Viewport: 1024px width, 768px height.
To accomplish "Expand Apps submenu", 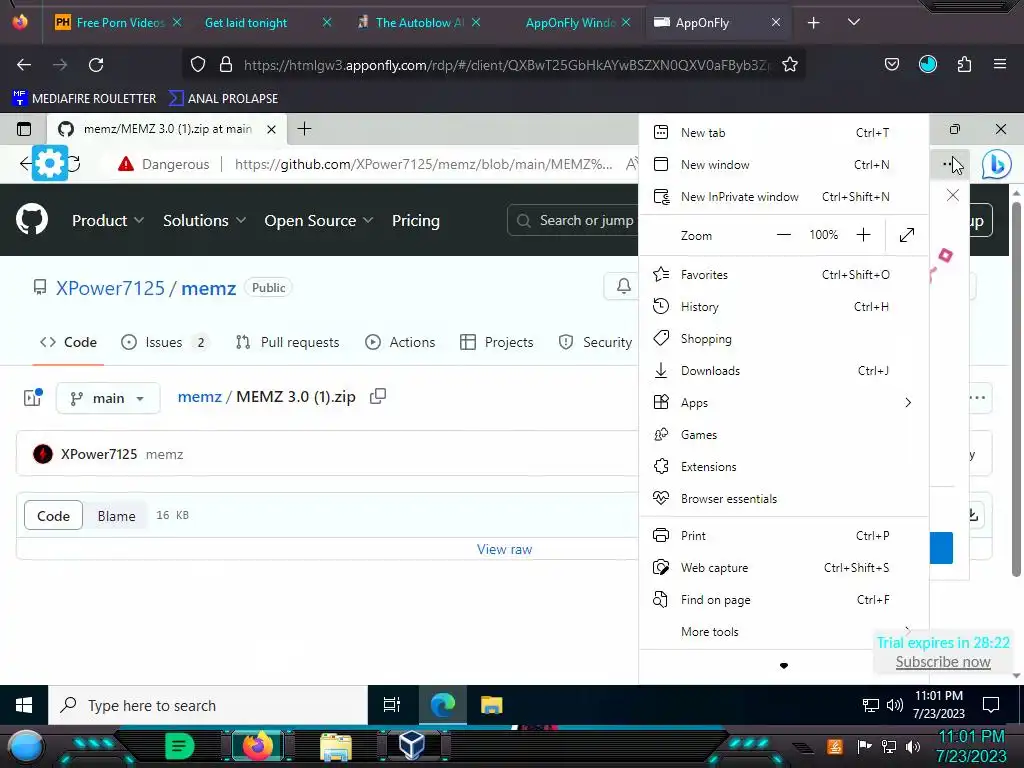I will point(784,403).
